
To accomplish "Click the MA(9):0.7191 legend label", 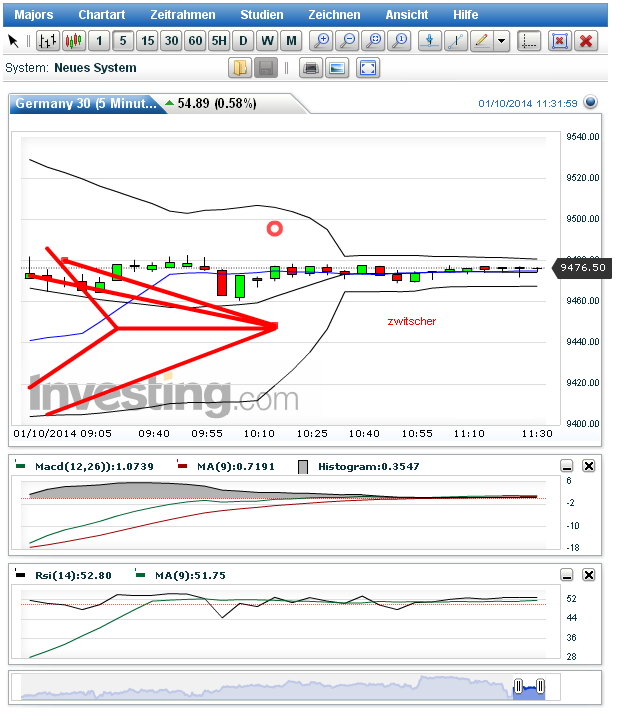I will point(235,467).
